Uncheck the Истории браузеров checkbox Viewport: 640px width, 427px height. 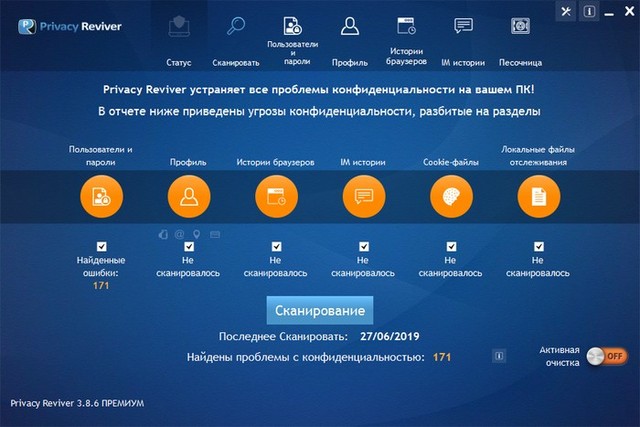click(276, 247)
